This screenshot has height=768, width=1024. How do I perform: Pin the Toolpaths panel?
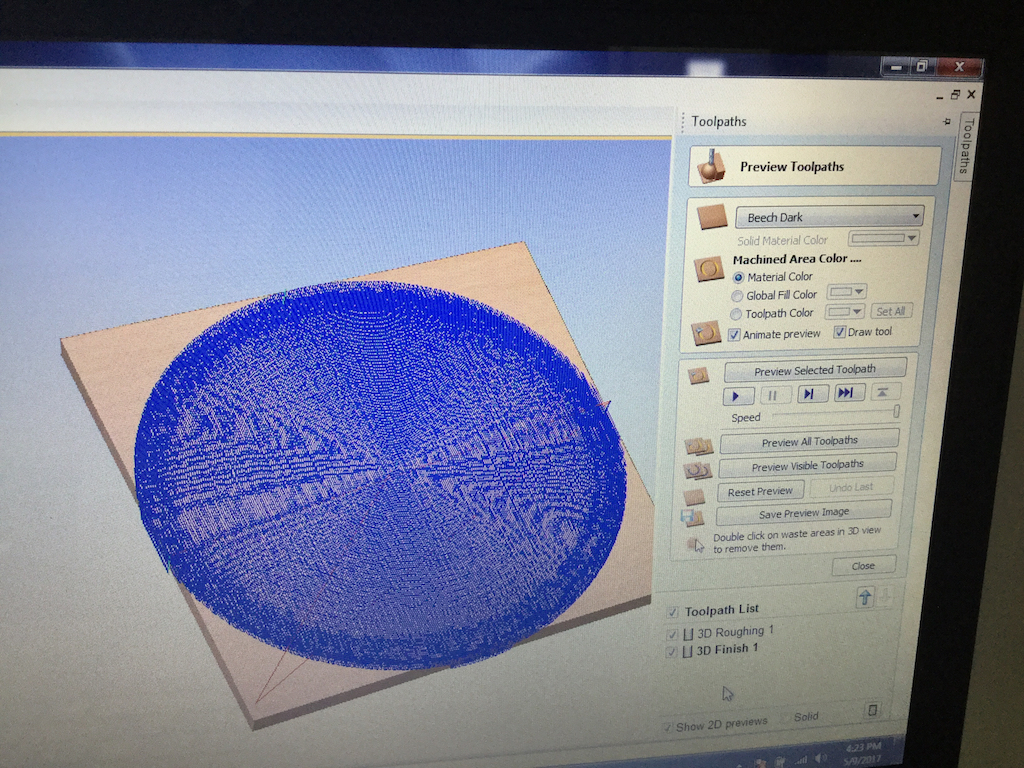coord(946,121)
